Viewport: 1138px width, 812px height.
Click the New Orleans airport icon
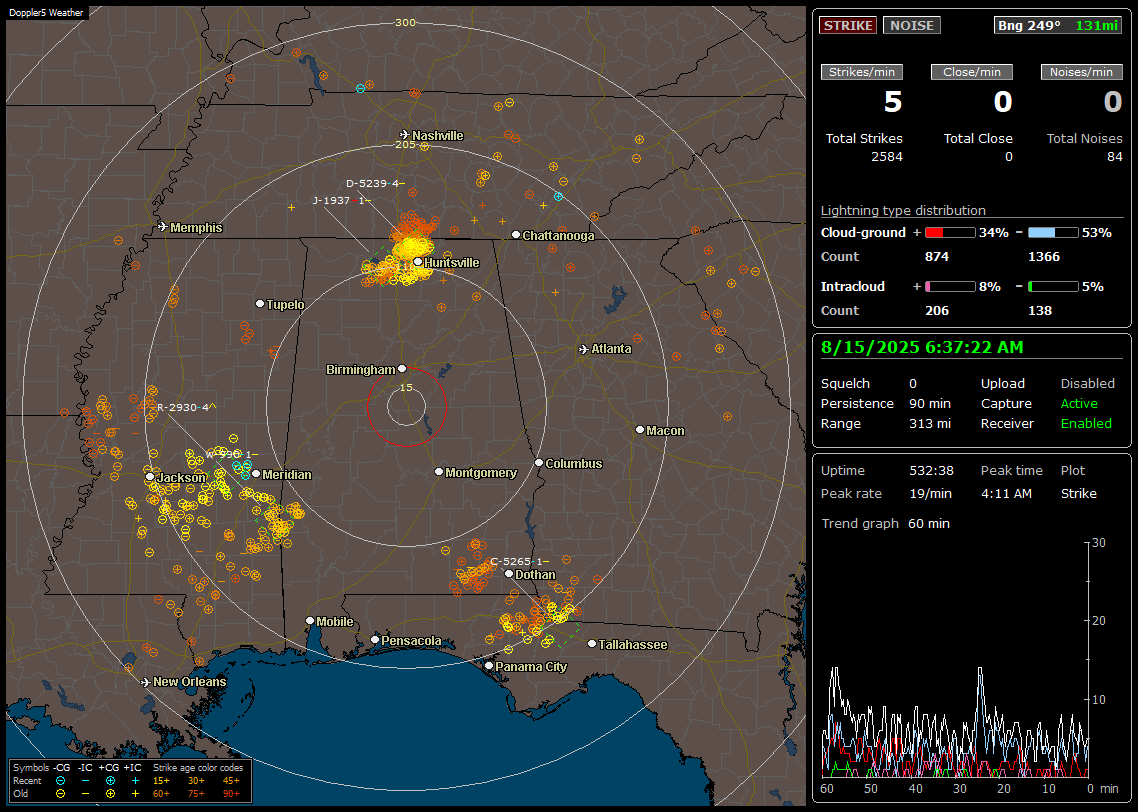click(145, 682)
